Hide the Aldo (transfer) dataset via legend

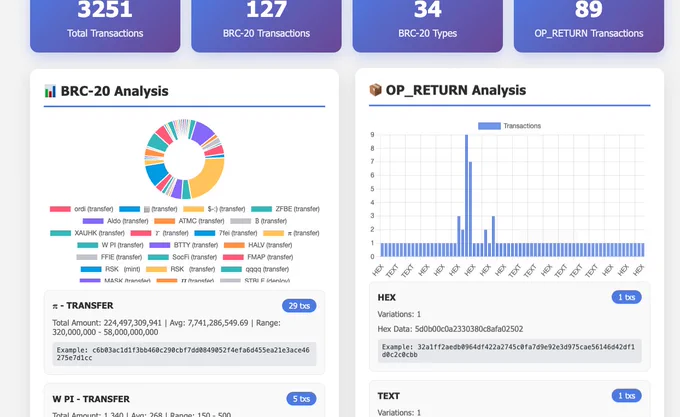pyautogui.click(x=115, y=221)
